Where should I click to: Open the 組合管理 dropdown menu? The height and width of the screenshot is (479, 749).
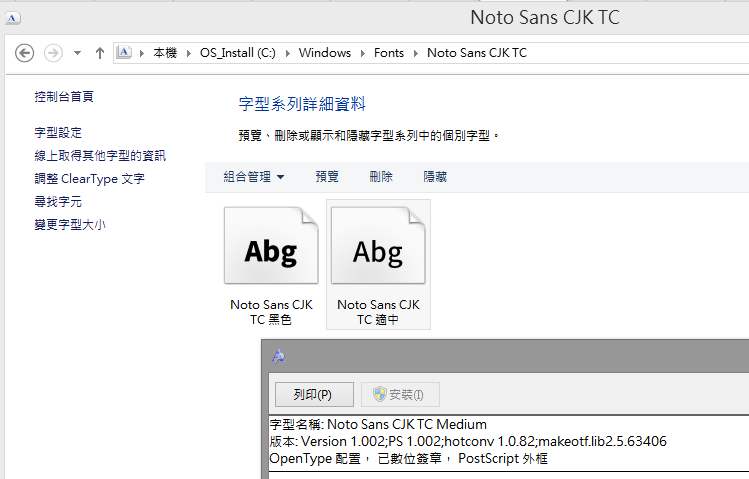(x=254, y=177)
